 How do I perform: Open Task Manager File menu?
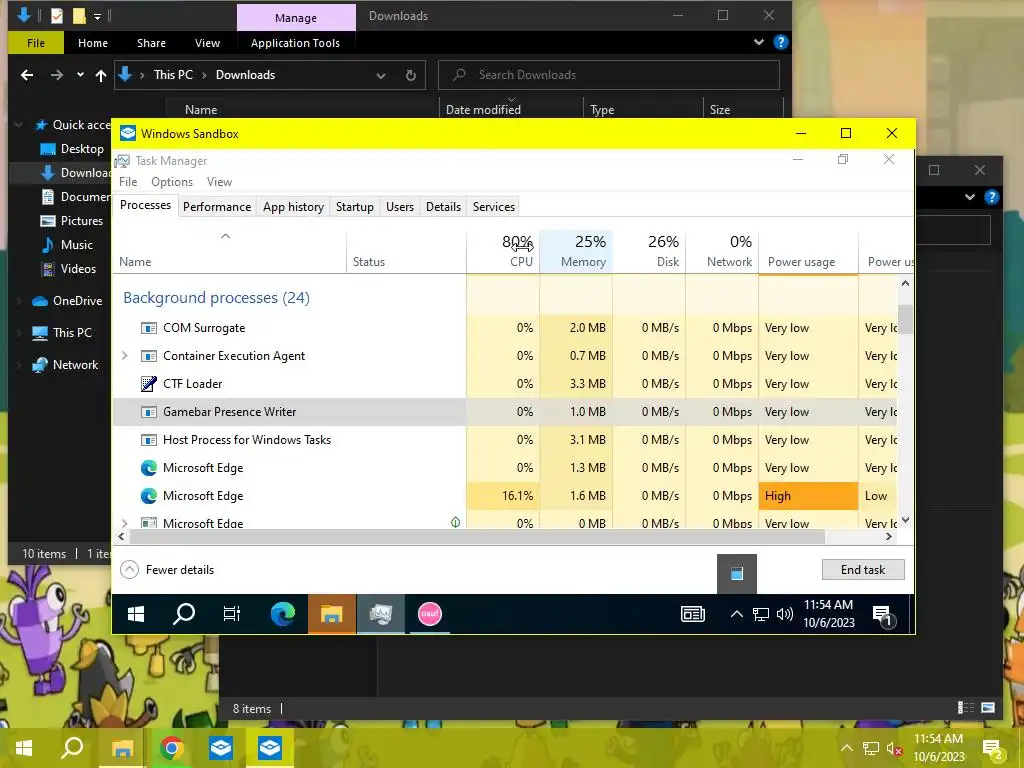(128, 182)
